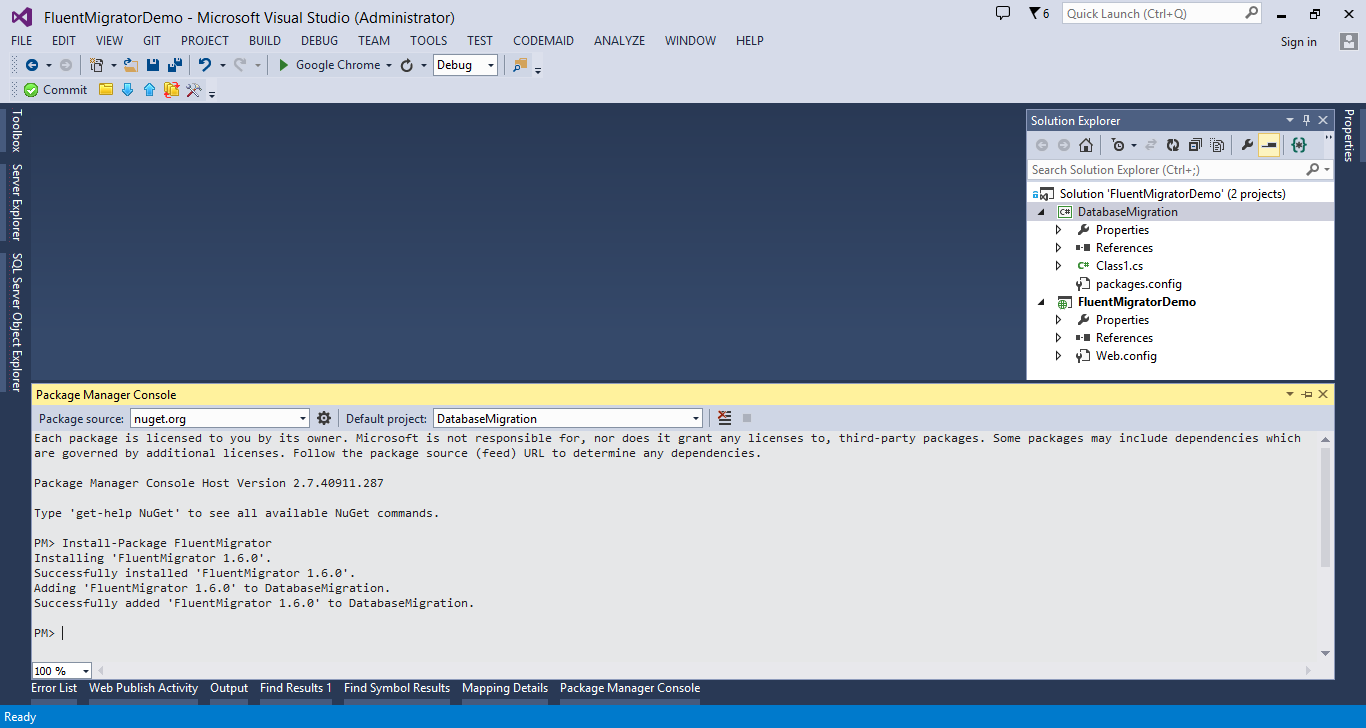The image size is (1366, 728).
Task: Click the Show All Files icon
Action: tap(1217, 145)
